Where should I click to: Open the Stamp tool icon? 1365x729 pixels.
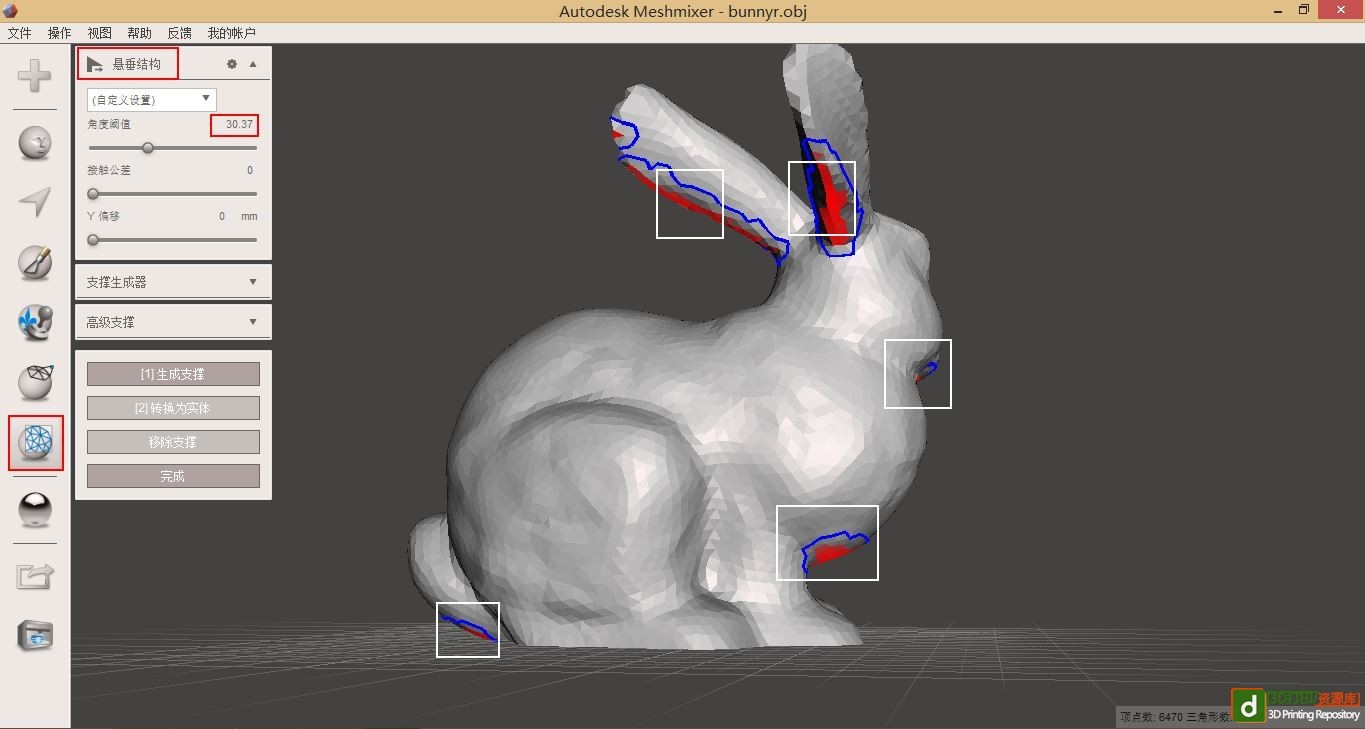(35, 322)
